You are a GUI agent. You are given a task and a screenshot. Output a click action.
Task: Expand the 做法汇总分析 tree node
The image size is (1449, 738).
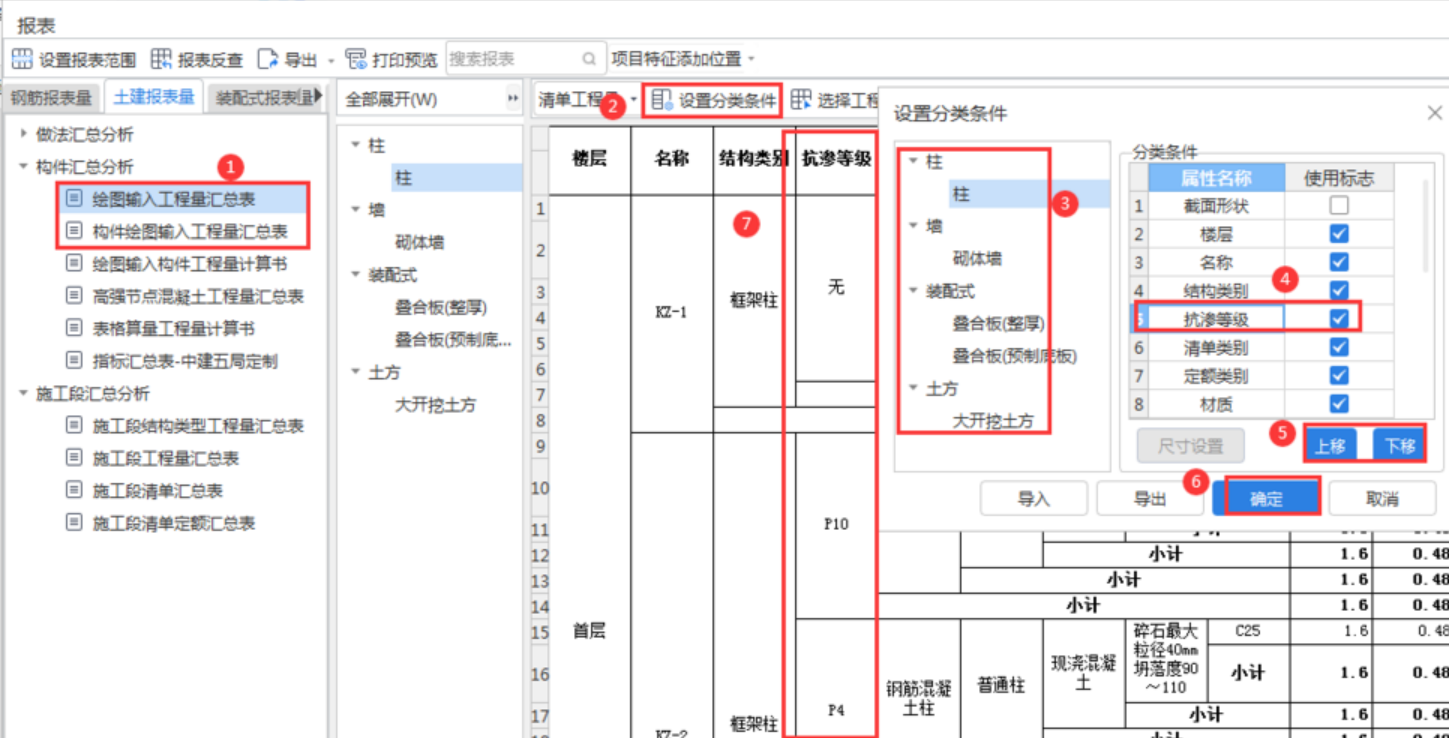(24, 134)
